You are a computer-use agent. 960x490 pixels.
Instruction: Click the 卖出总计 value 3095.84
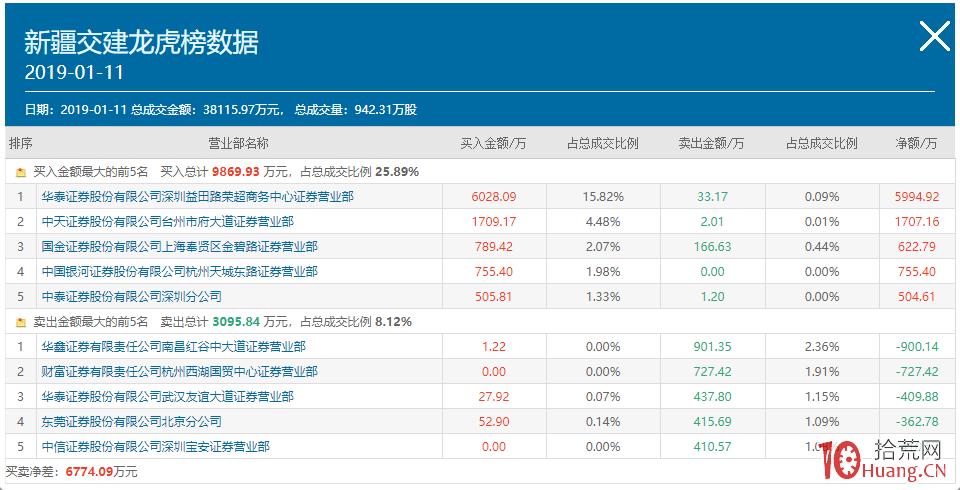click(236, 321)
